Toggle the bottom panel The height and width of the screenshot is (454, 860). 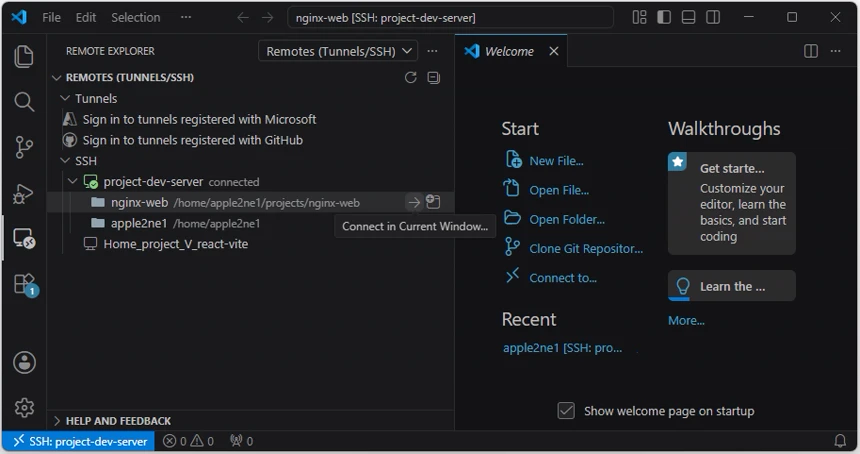tap(688, 18)
